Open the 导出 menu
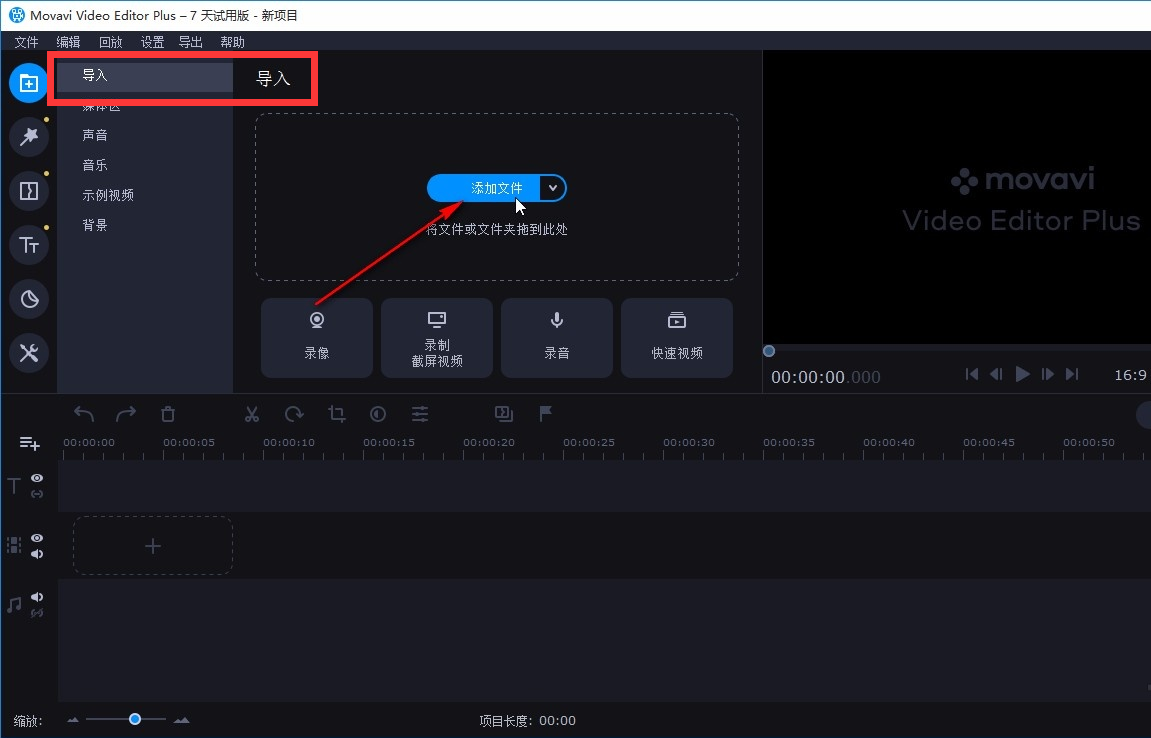 pos(191,42)
